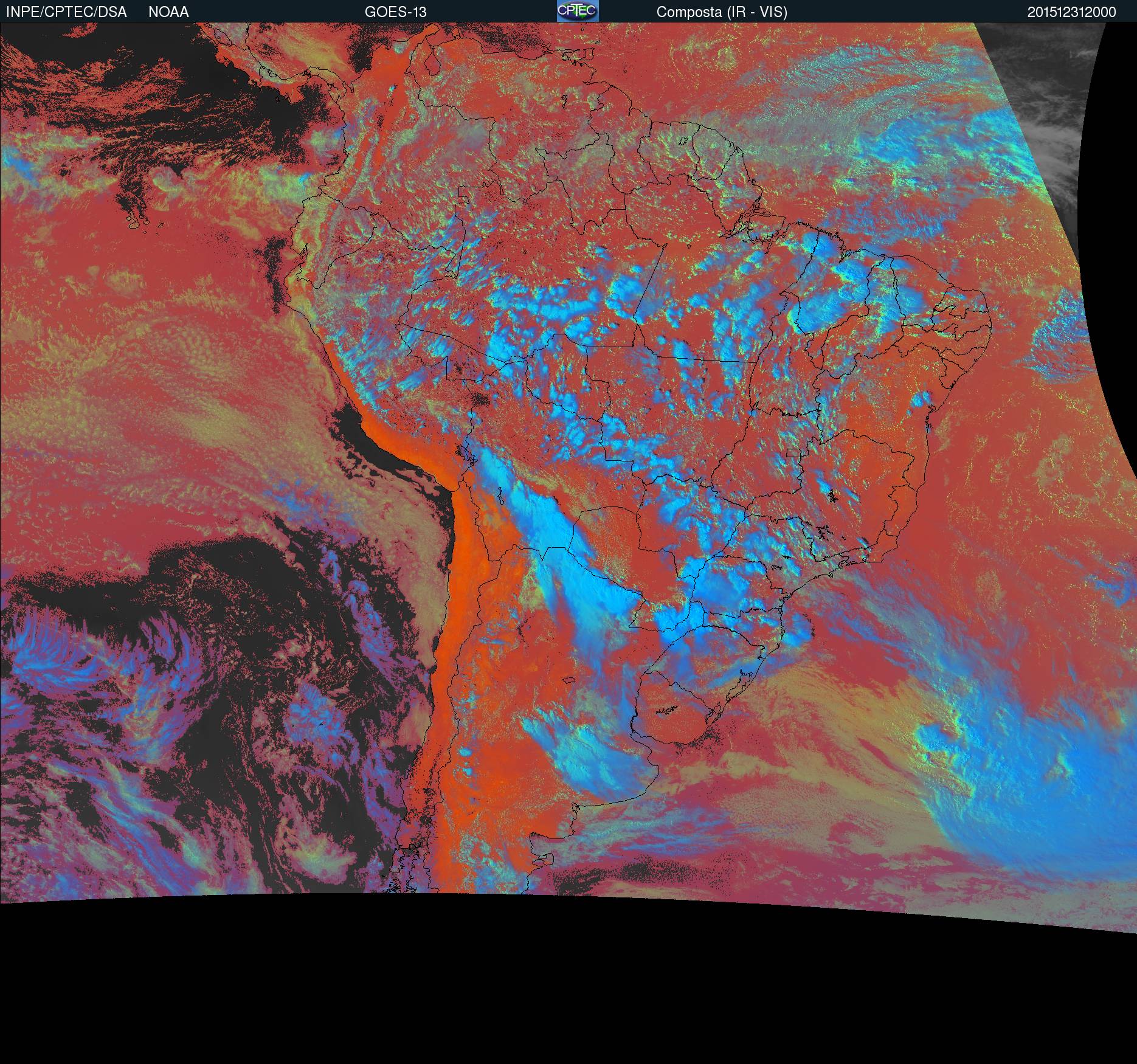
Task: Click the Composta (IR - VIS) title
Action: 722,12
